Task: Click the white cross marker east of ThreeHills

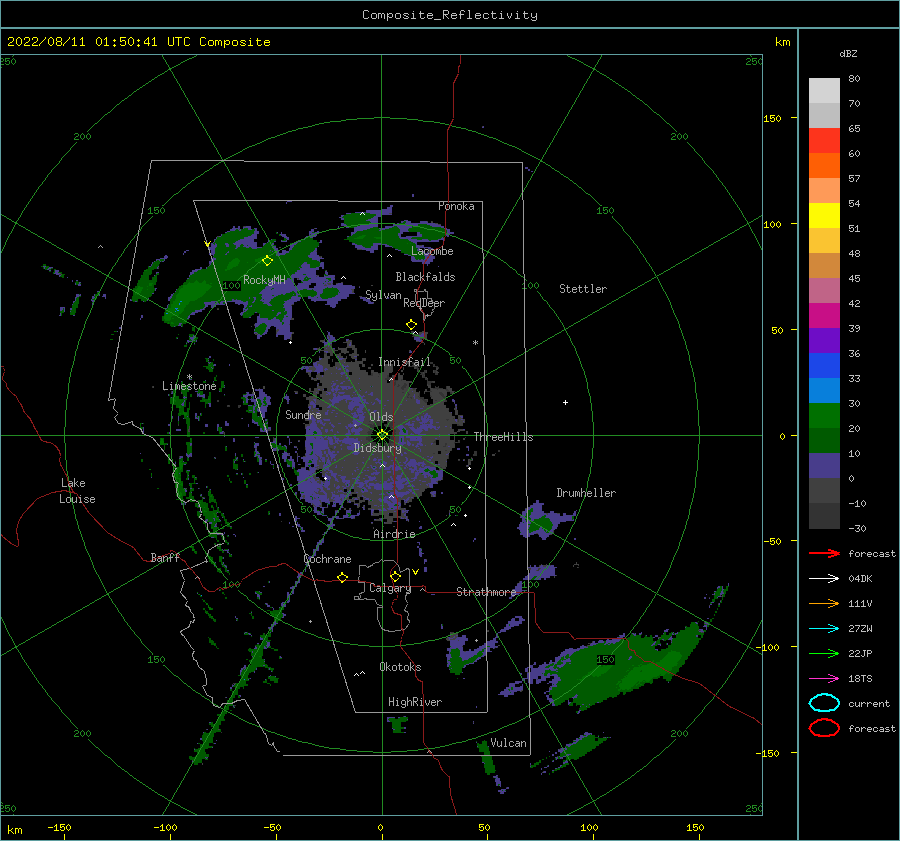Action: click(x=565, y=402)
